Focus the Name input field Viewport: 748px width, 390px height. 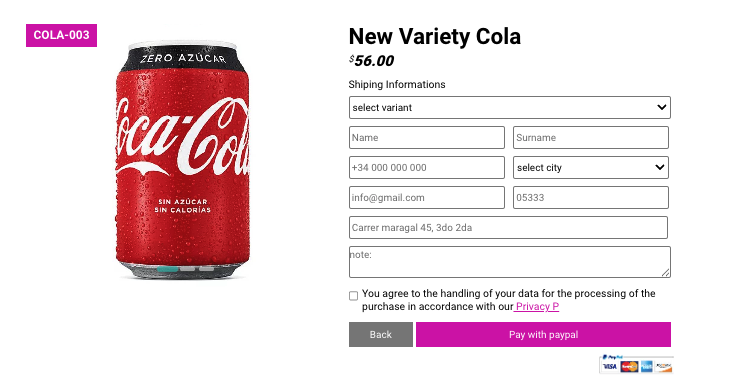point(426,137)
